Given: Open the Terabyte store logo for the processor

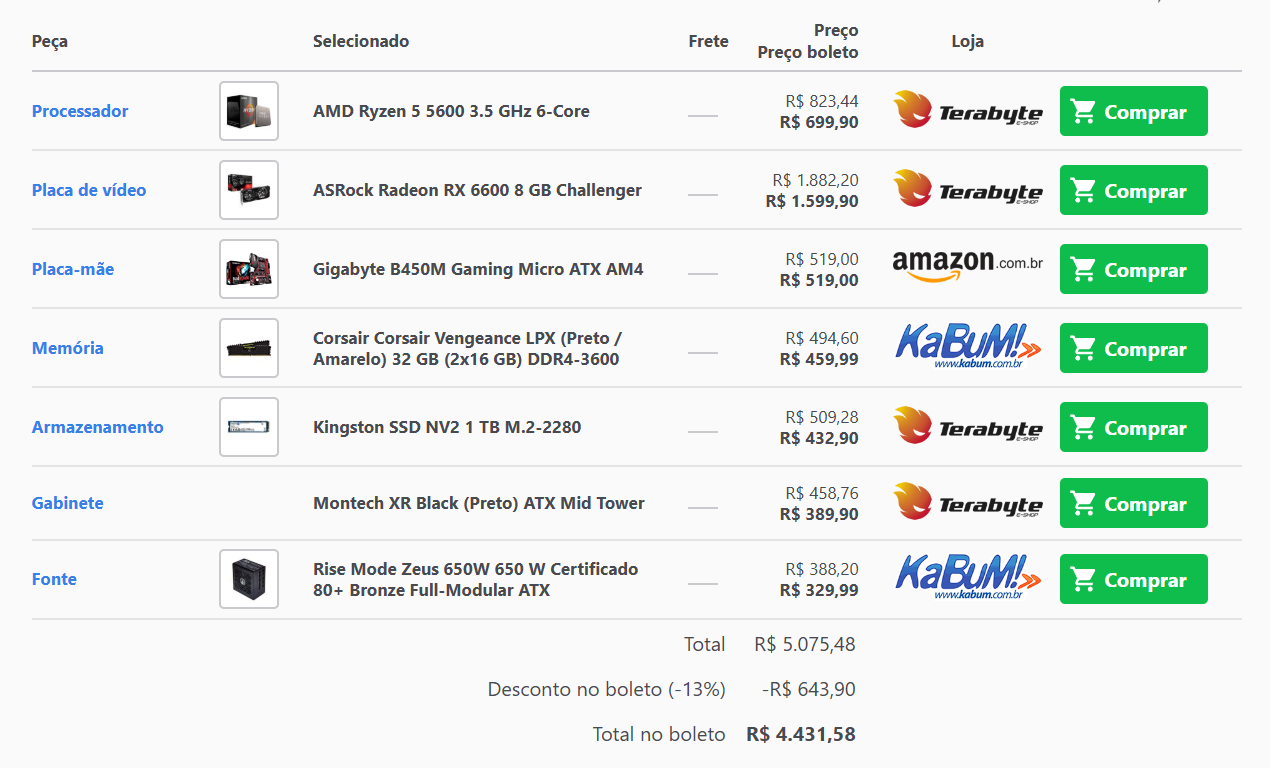Looking at the screenshot, I should pyautogui.click(x=968, y=111).
